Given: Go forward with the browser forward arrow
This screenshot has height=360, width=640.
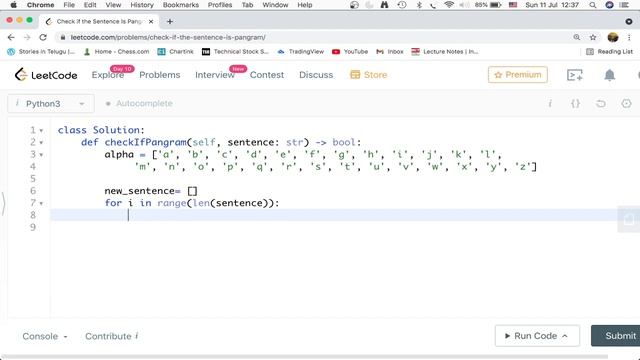Looking at the screenshot, I should (27, 37).
